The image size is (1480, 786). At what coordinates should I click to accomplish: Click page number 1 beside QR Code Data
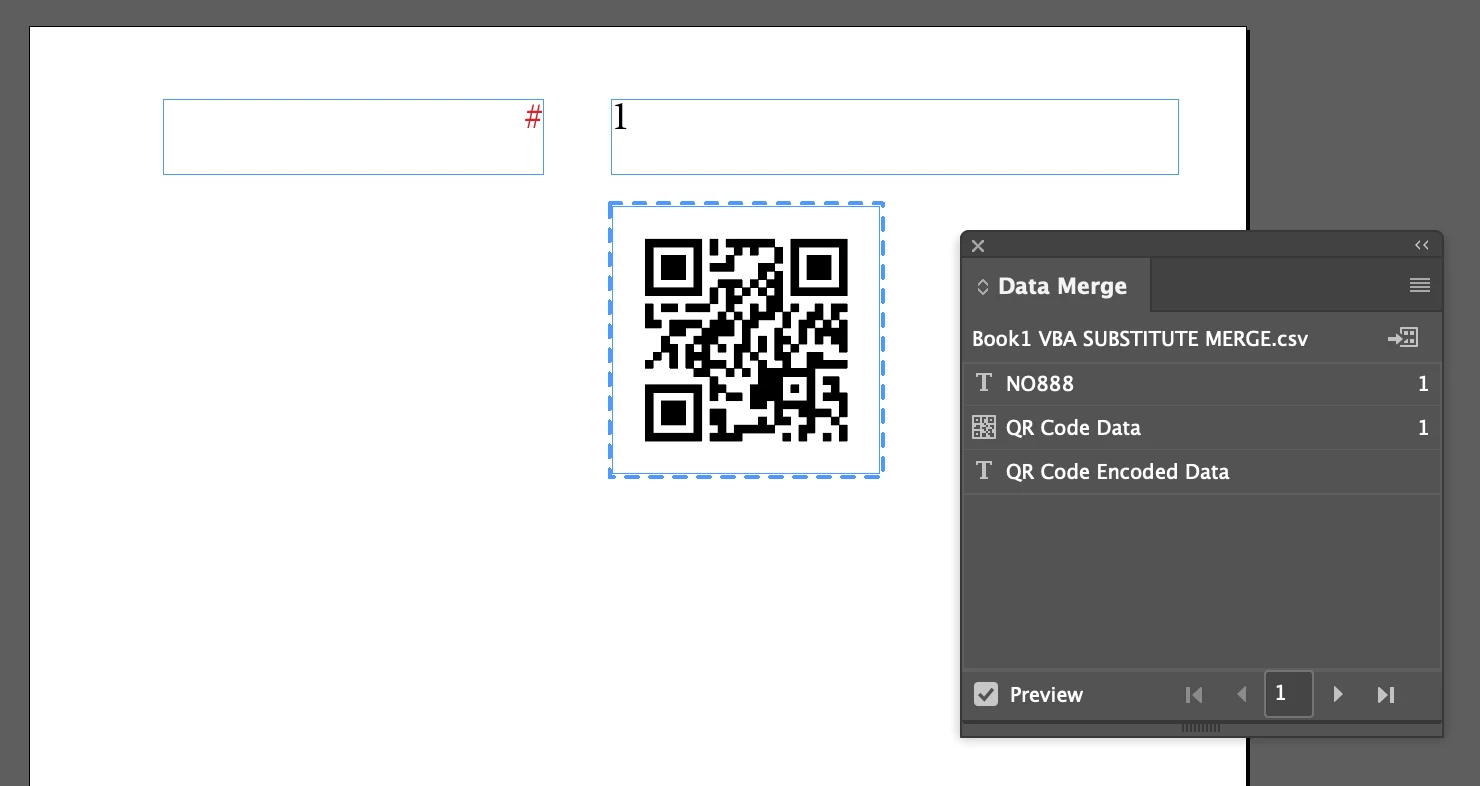pos(1423,428)
